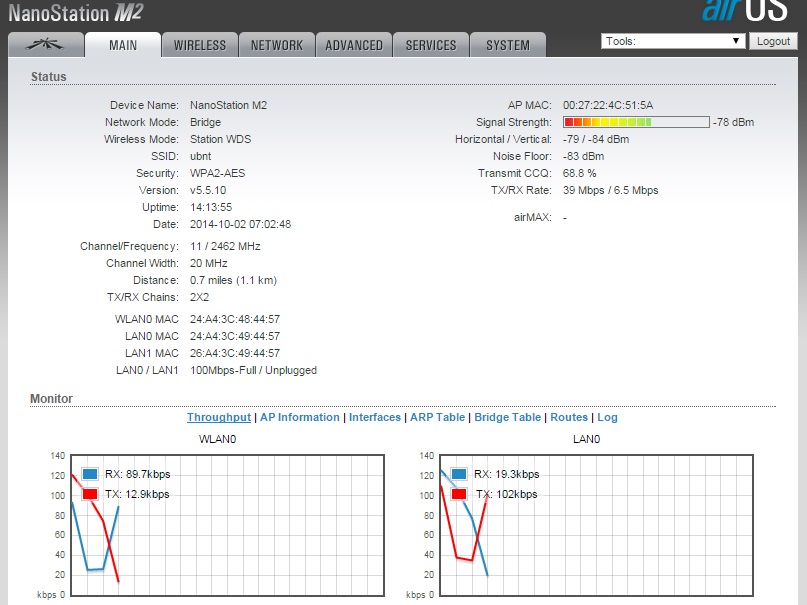This screenshot has width=807, height=605.
Task: Click the RX: 19.3kbps label in LAN0 chart
Action: pos(506,474)
